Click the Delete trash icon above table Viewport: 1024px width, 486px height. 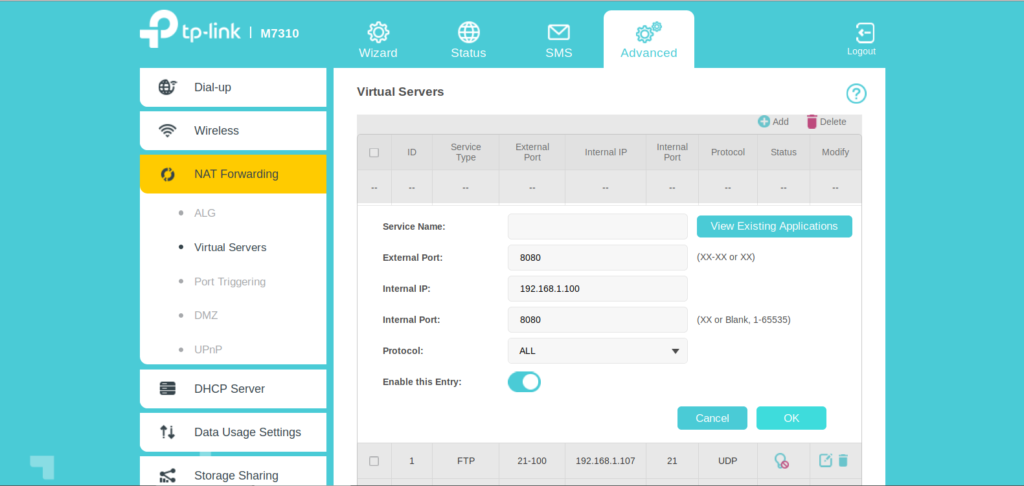(812, 121)
